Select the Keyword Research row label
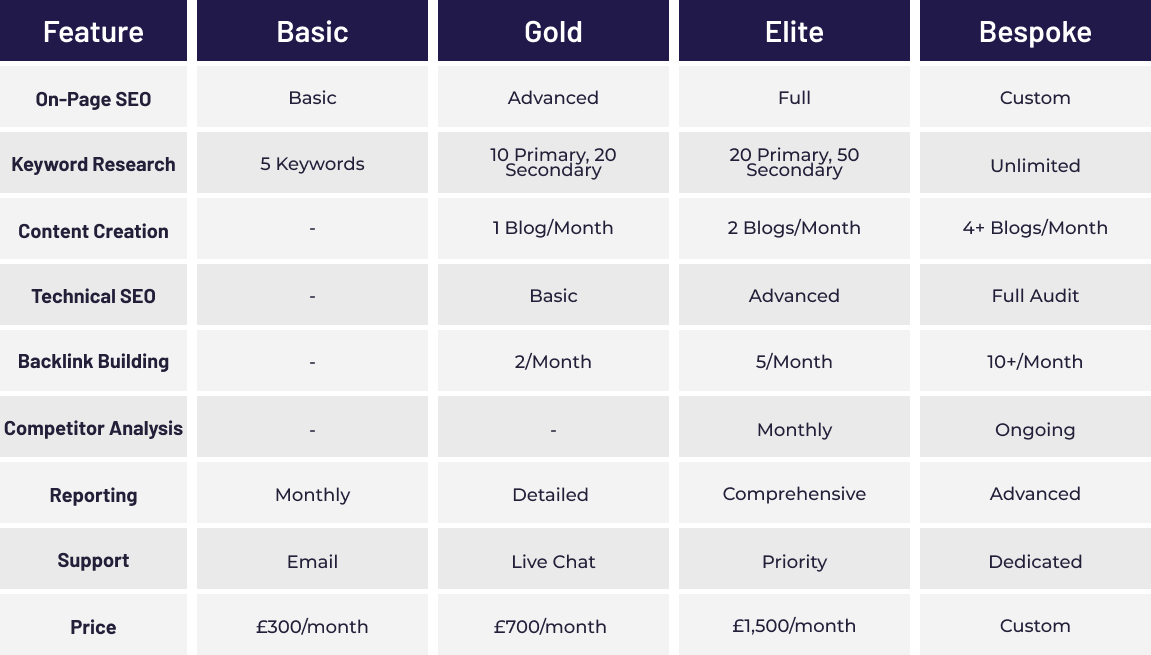1151x655 pixels. click(93, 164)
